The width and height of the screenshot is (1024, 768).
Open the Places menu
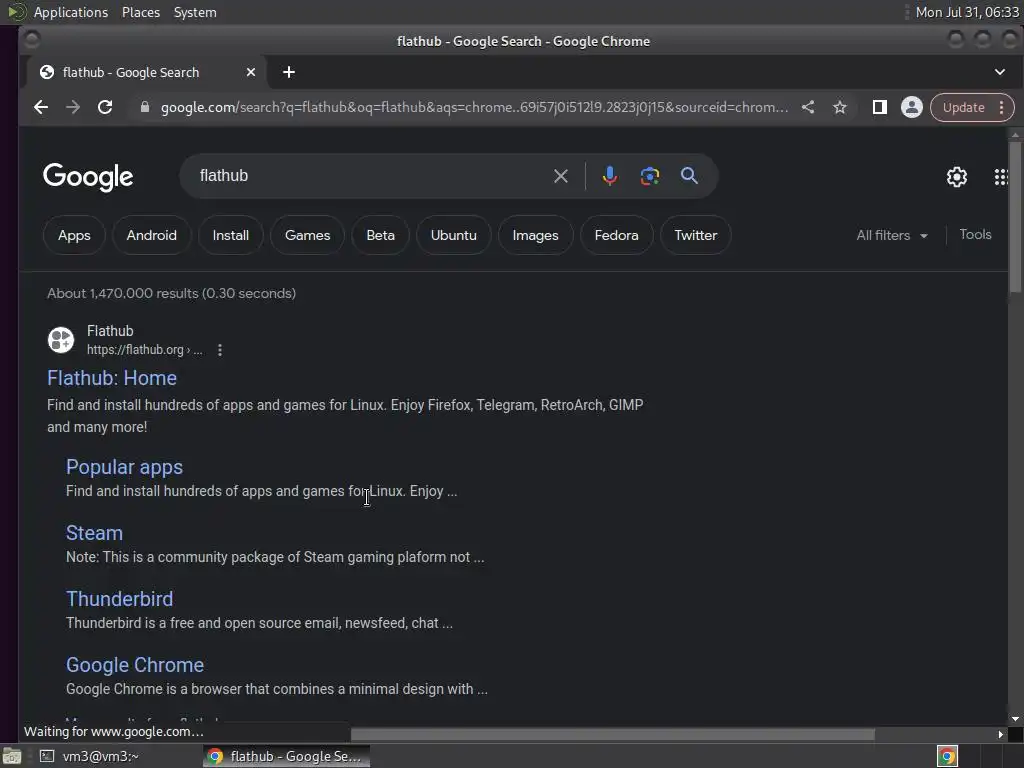140,12
